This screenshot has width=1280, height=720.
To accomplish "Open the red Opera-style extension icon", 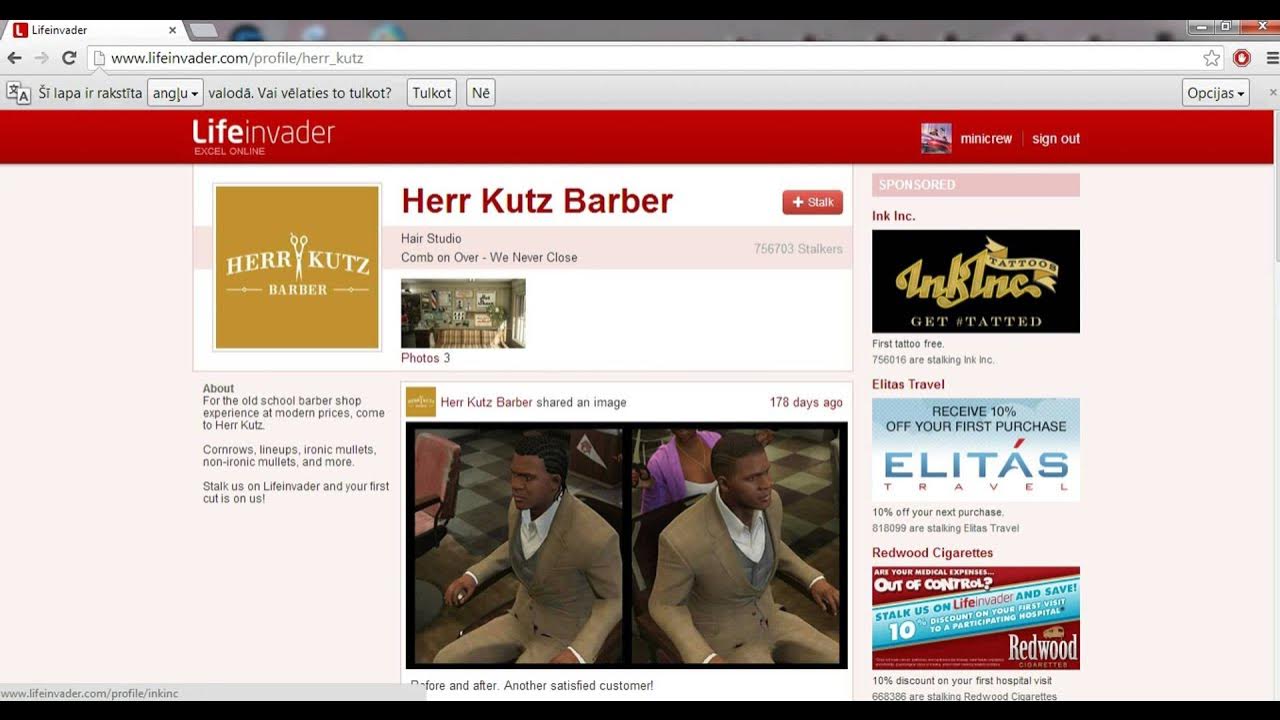I will pos(1242,58).
